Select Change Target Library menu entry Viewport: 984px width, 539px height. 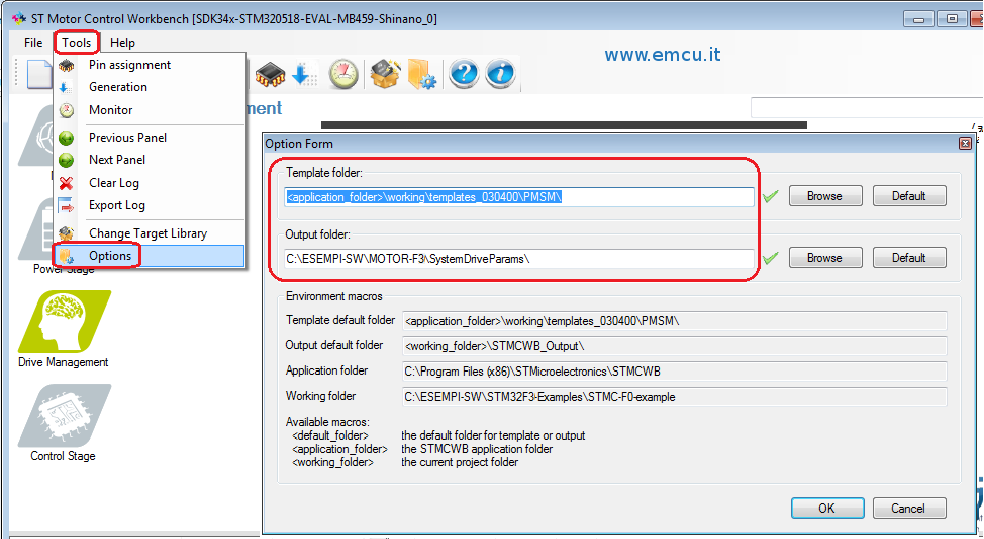[149, 233]
